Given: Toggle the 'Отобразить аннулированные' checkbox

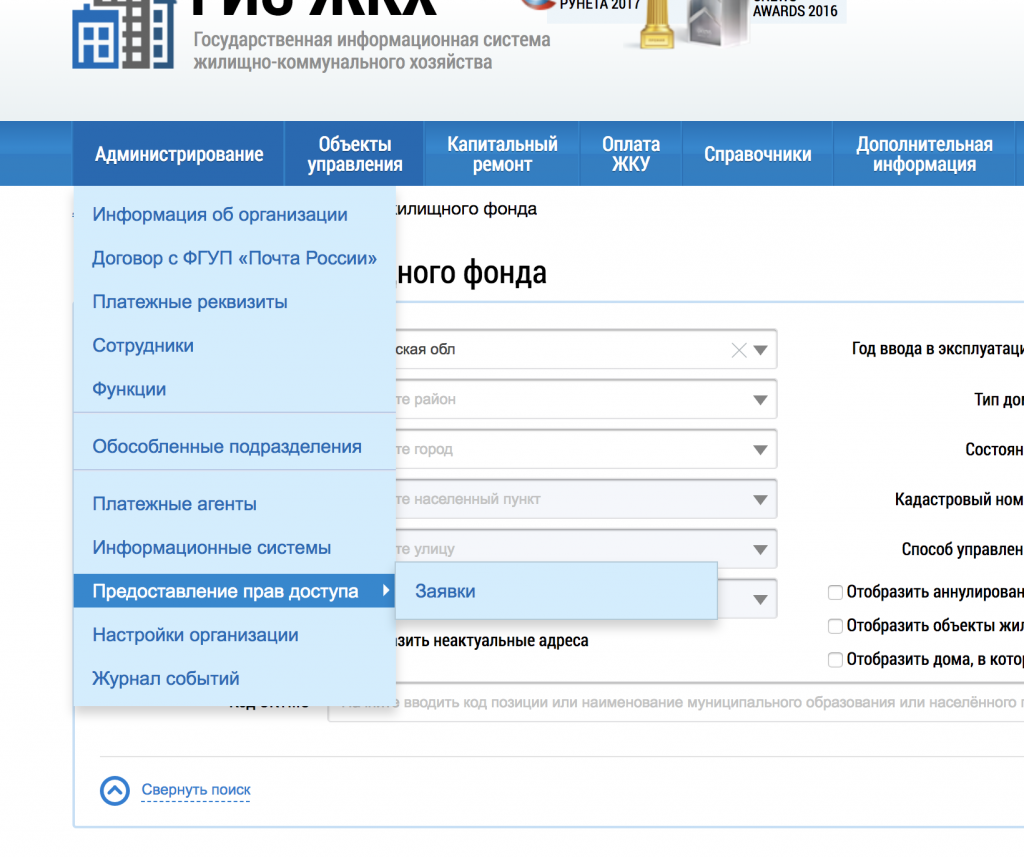Looking at the screenshot, I should point(835,592).
